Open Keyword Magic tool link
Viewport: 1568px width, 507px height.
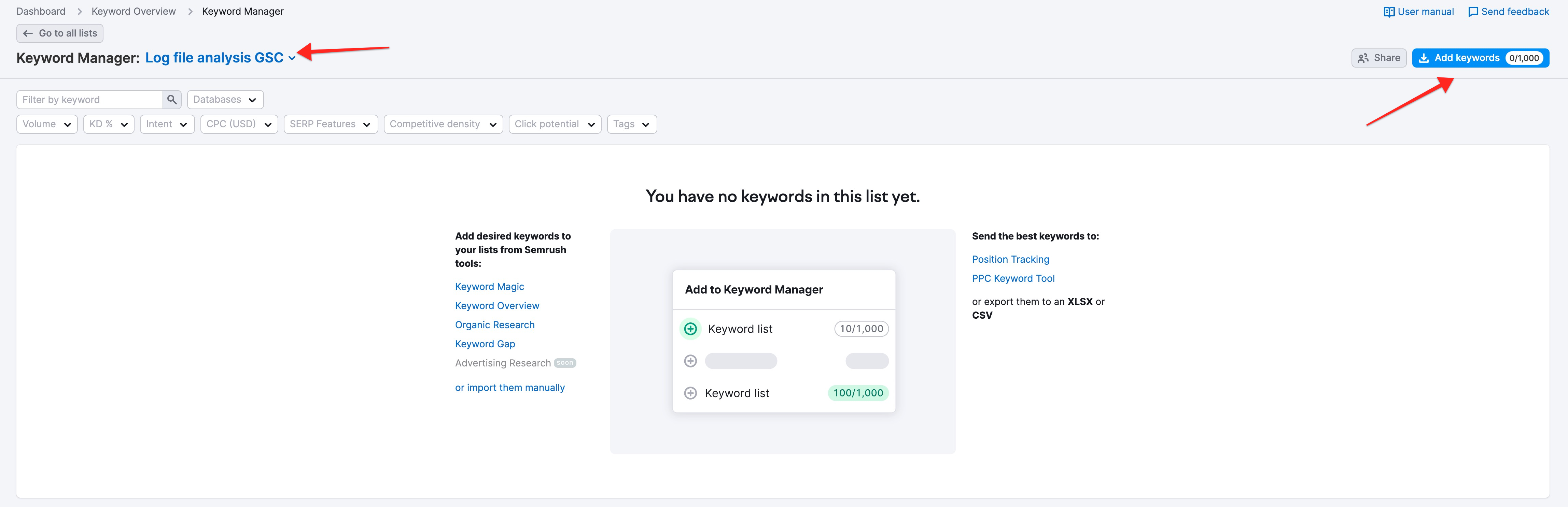pos(489,286)
